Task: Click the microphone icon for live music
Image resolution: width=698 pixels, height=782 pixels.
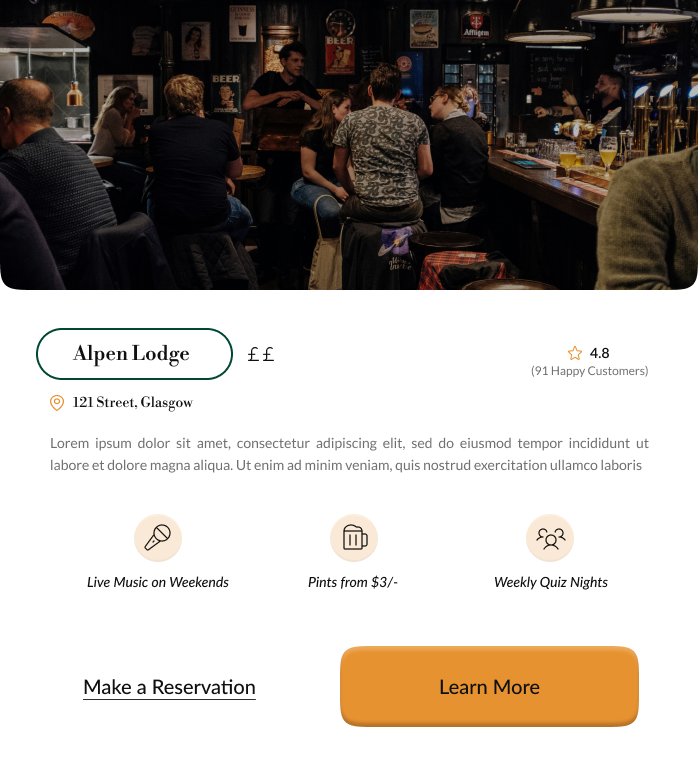Action: 158,538
